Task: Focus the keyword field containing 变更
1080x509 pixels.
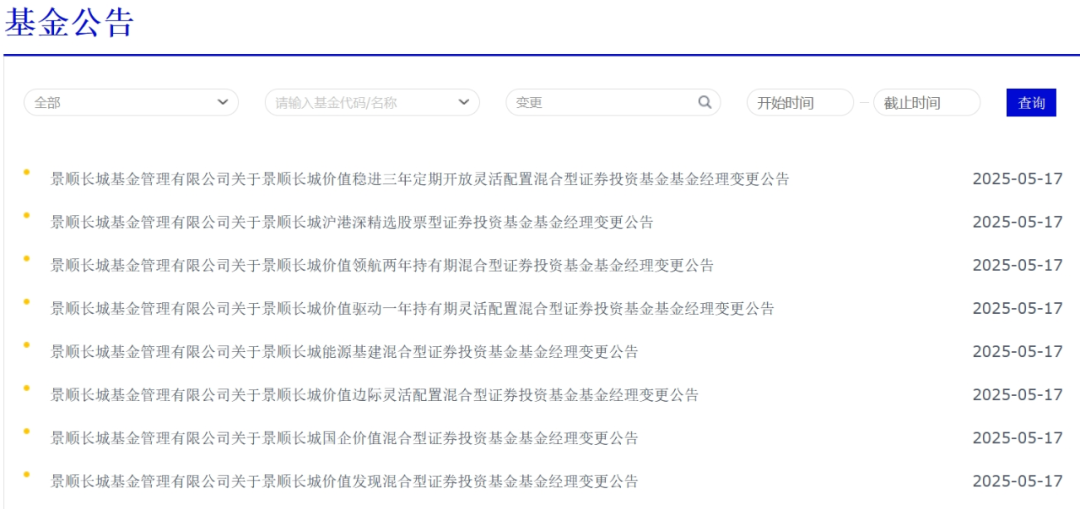Action: coord(613,103)
